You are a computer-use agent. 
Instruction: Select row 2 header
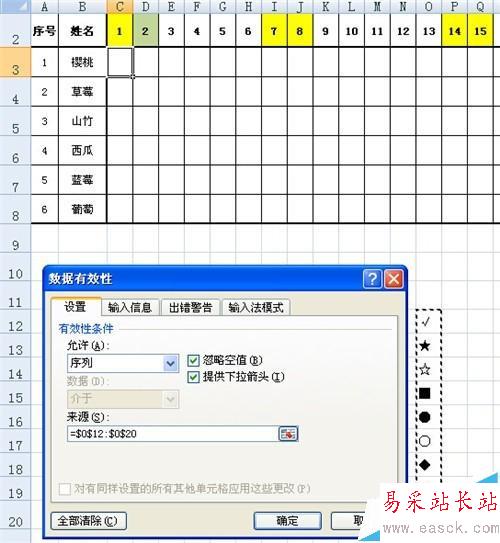pyautogui.click(x=15, y=30)
